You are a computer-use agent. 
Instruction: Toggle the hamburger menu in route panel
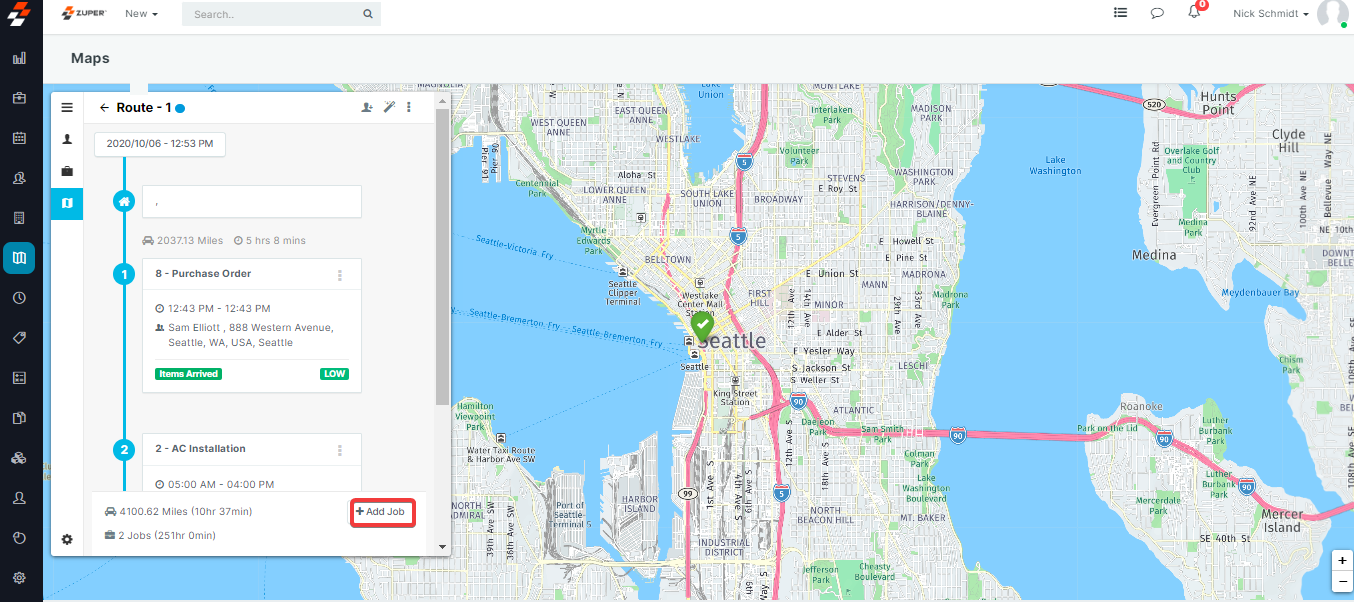67,108
